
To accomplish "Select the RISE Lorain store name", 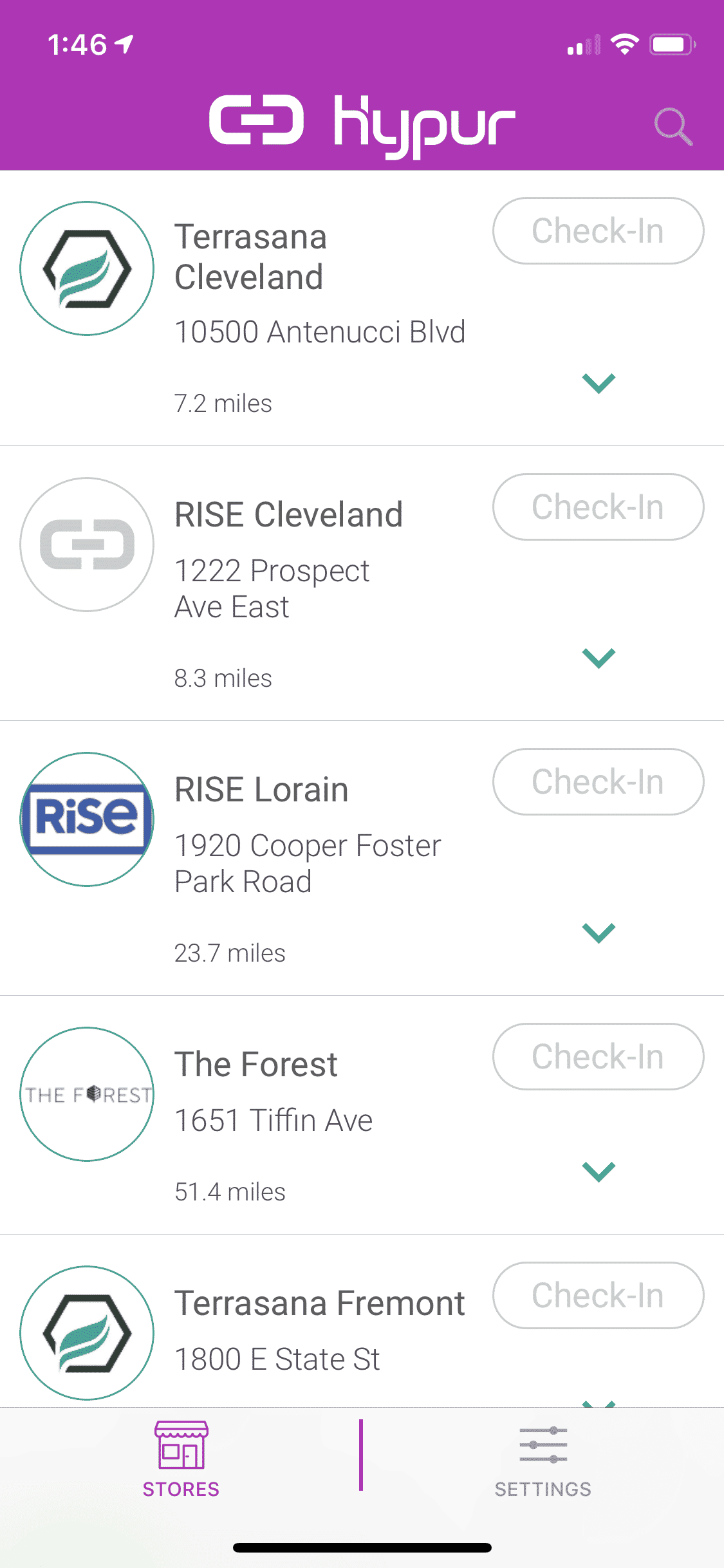I will click(x=261, y=790).
